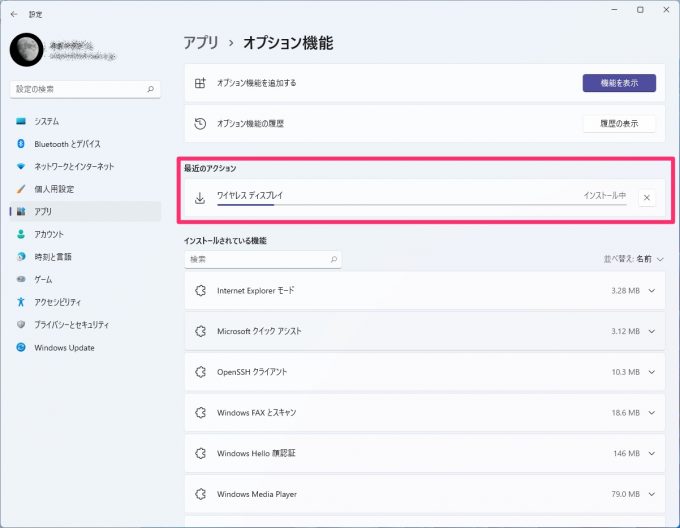Click the アプリ breadcrumb link

point(201,43)
